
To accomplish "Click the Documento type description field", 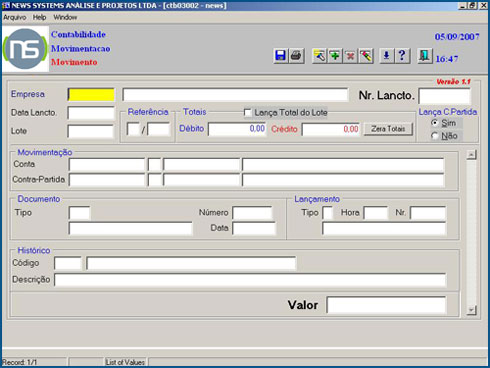I will click(x=131, y=228).
